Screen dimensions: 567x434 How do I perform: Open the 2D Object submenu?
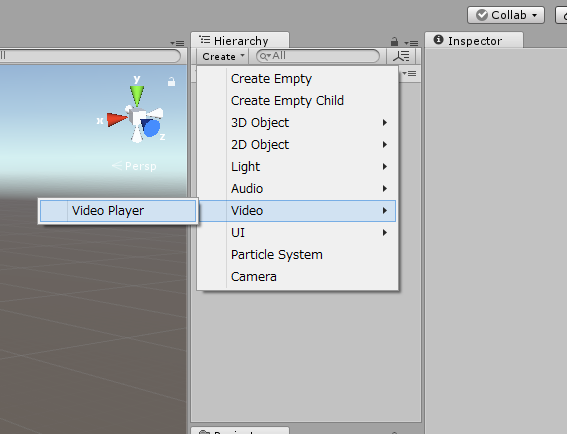click(298, 145)
